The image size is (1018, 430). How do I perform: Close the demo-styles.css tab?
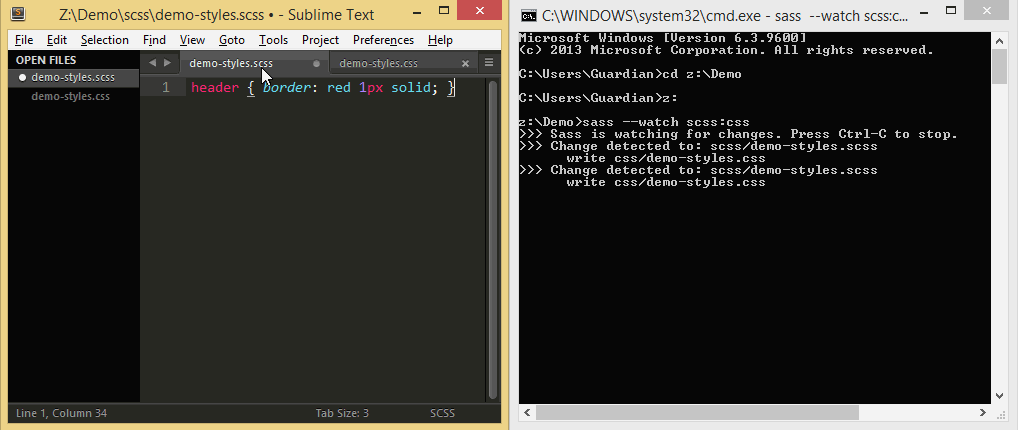(x=465, y=64)
